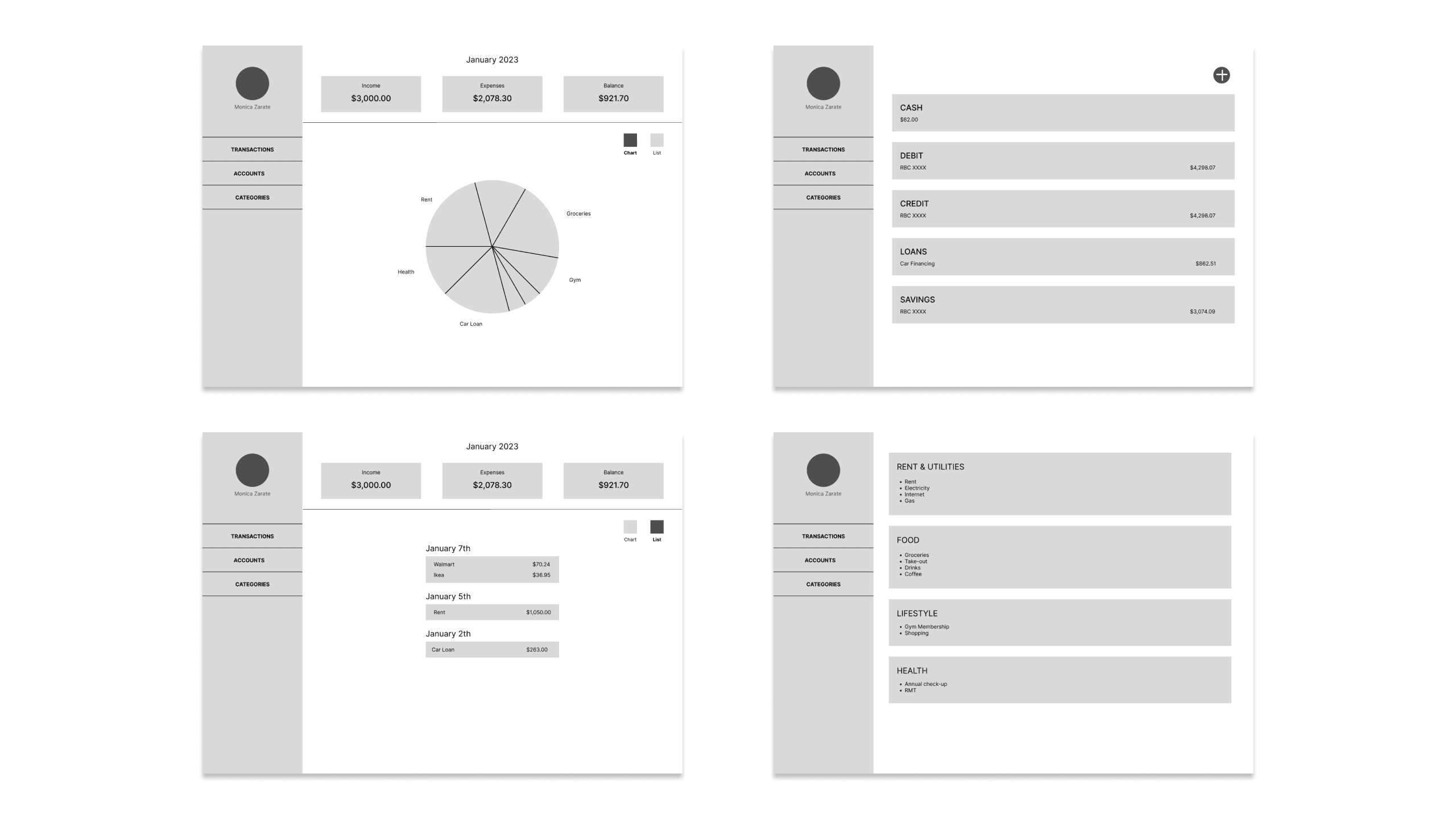Click the Expenses tile showing $2,078.30

click(x=492, y=93)
